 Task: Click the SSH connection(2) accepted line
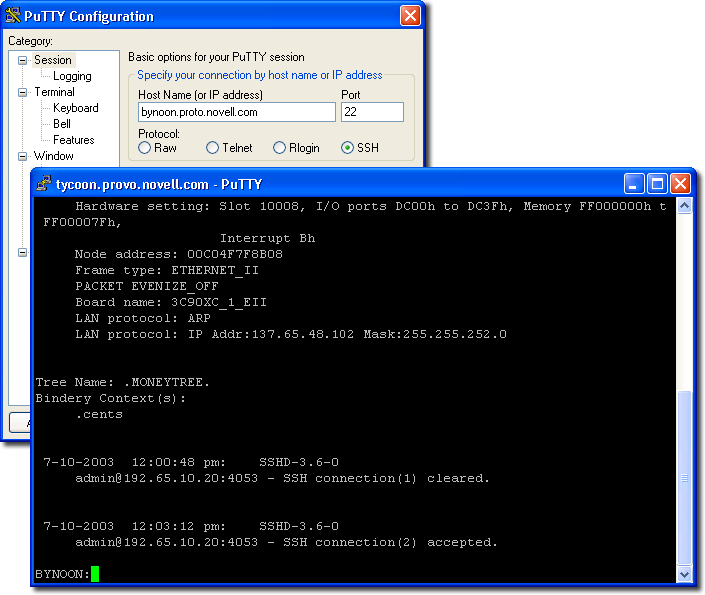click(286, 542)
